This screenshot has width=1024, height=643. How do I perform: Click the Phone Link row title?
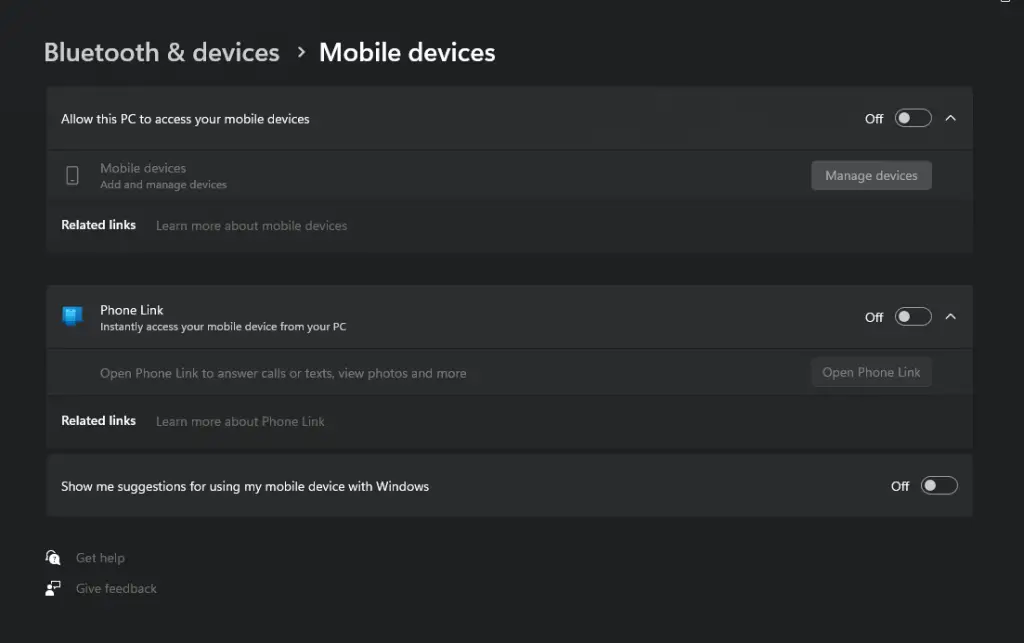(132, 310)
